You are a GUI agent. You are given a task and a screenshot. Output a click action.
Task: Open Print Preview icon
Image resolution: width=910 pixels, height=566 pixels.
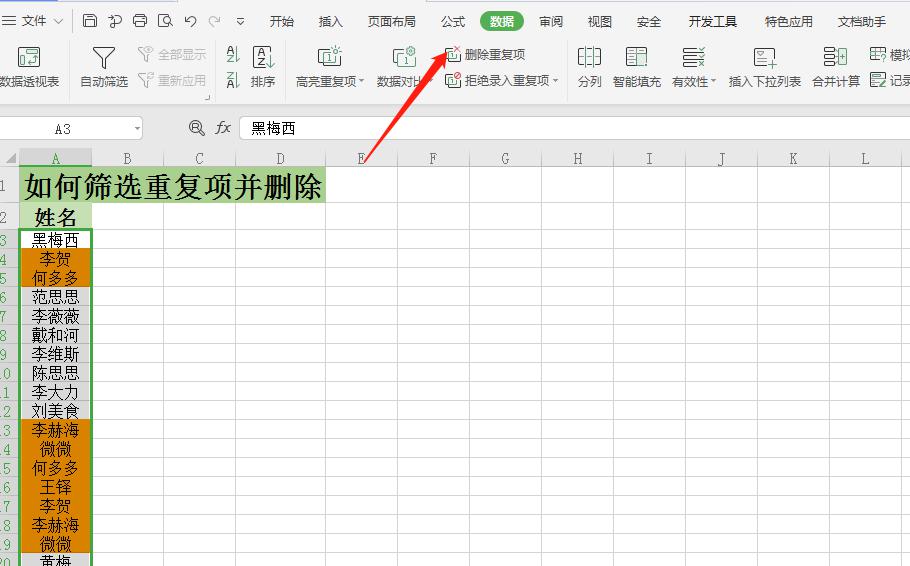coord(165,21)
